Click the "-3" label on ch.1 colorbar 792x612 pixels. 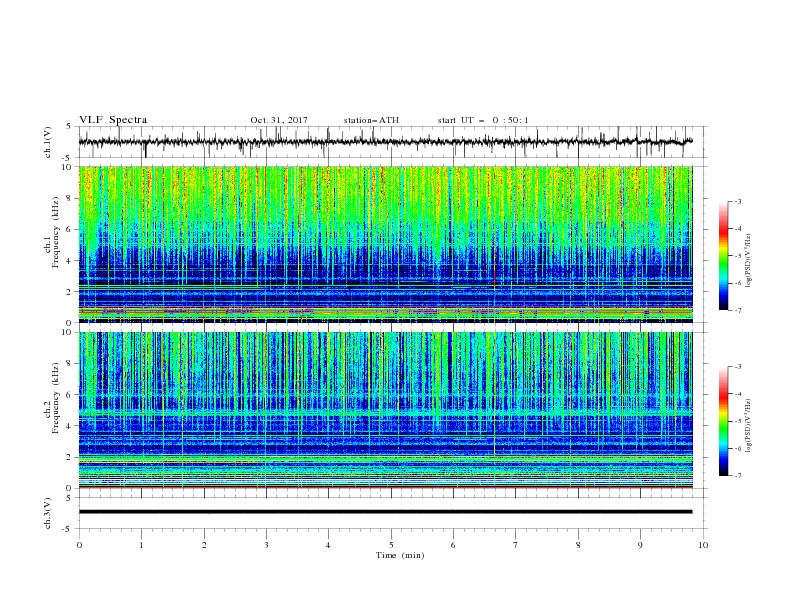tap(738, 201)
